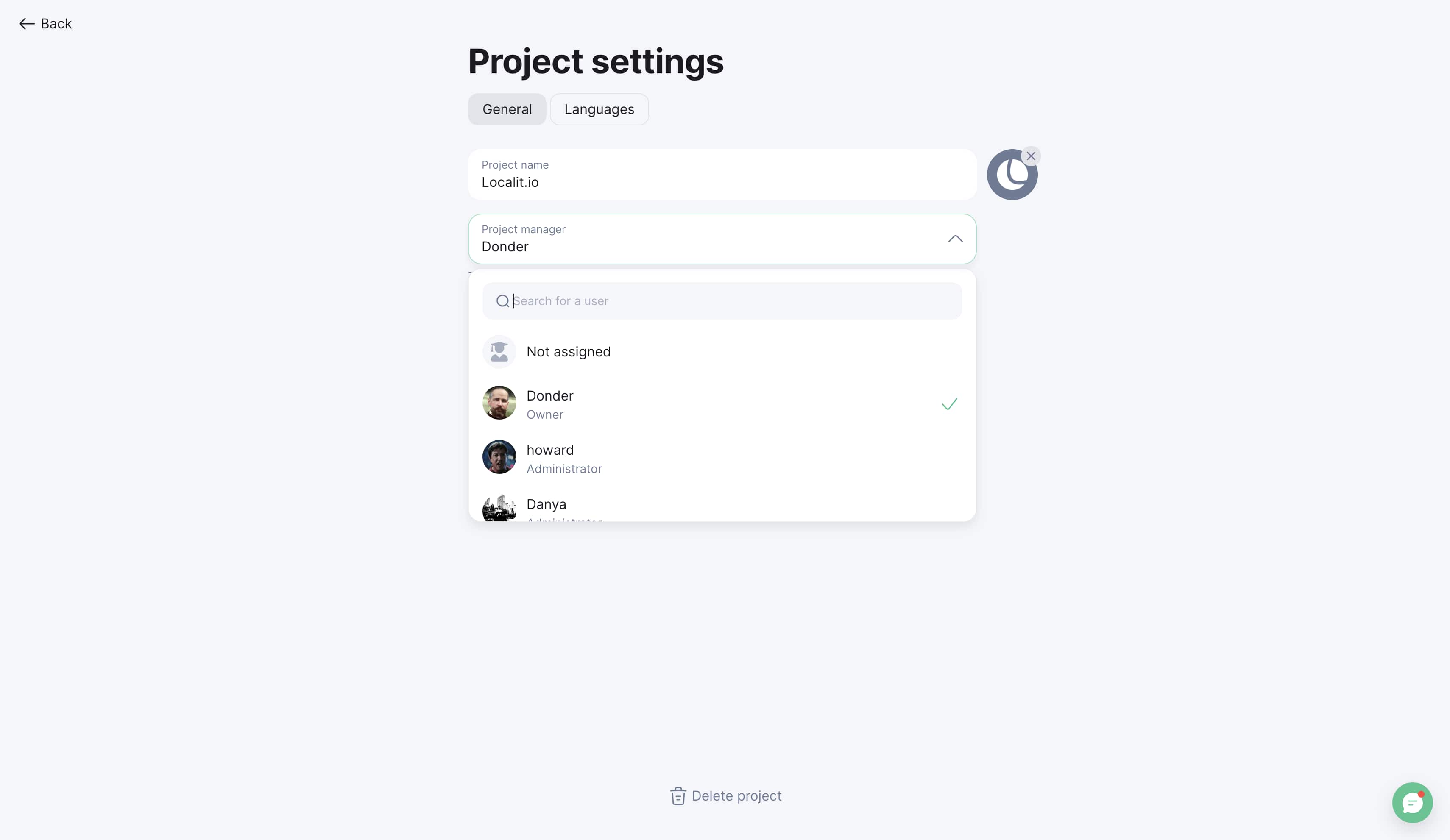Image resolution: width=1450 pixels, height=840 pixels.
Task: Open the chat support bubble
Action: (x=1411, y=802)
